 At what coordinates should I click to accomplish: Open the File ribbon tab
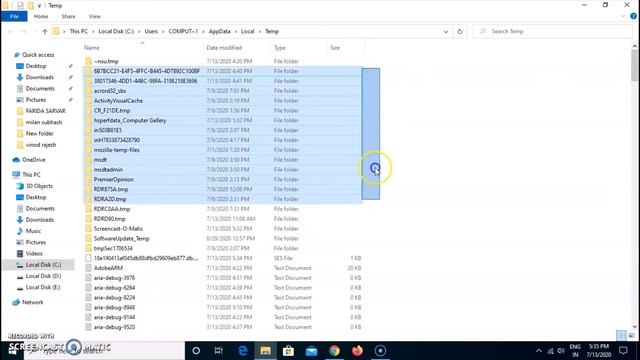14,16
